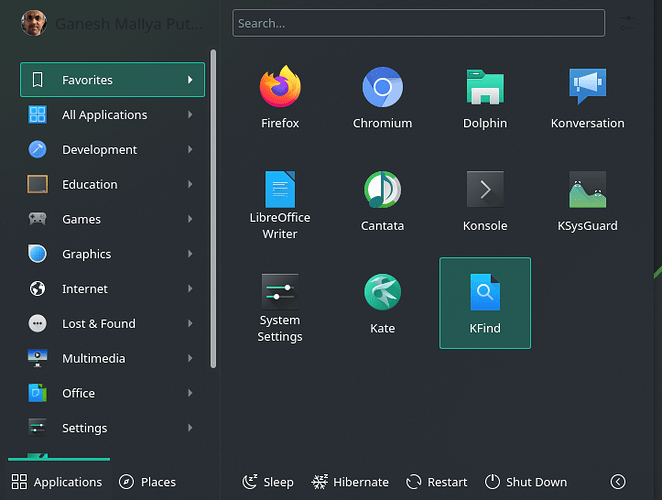Open the Chromium browser icon
This screenshot has width=662, height=500.
click(x=382, y=87)
